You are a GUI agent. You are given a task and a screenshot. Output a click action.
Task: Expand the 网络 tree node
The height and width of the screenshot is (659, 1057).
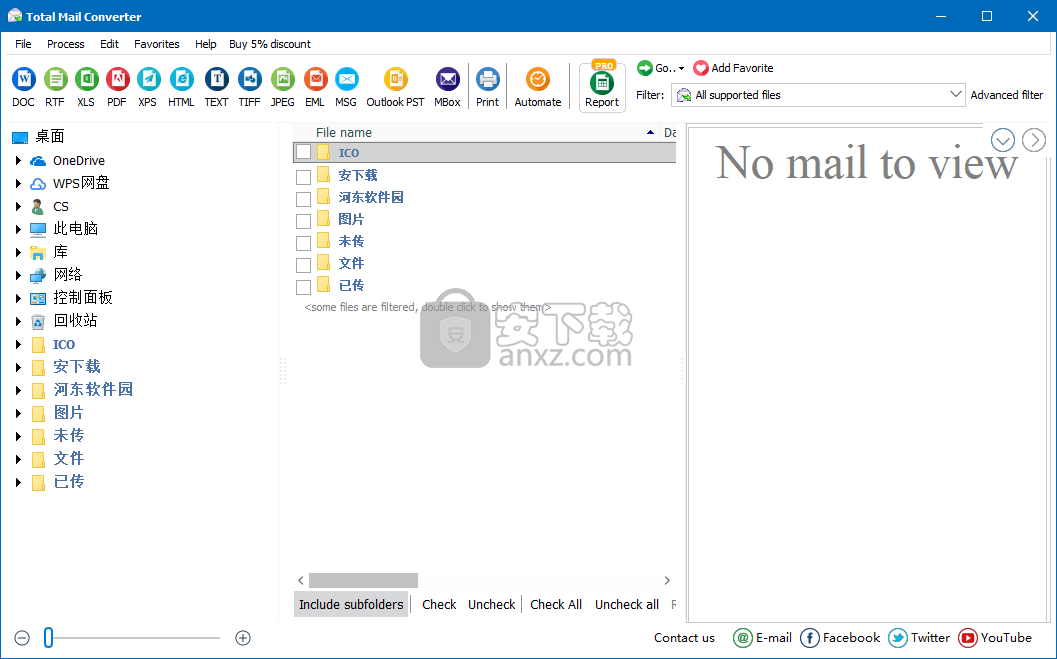[18, 275]
